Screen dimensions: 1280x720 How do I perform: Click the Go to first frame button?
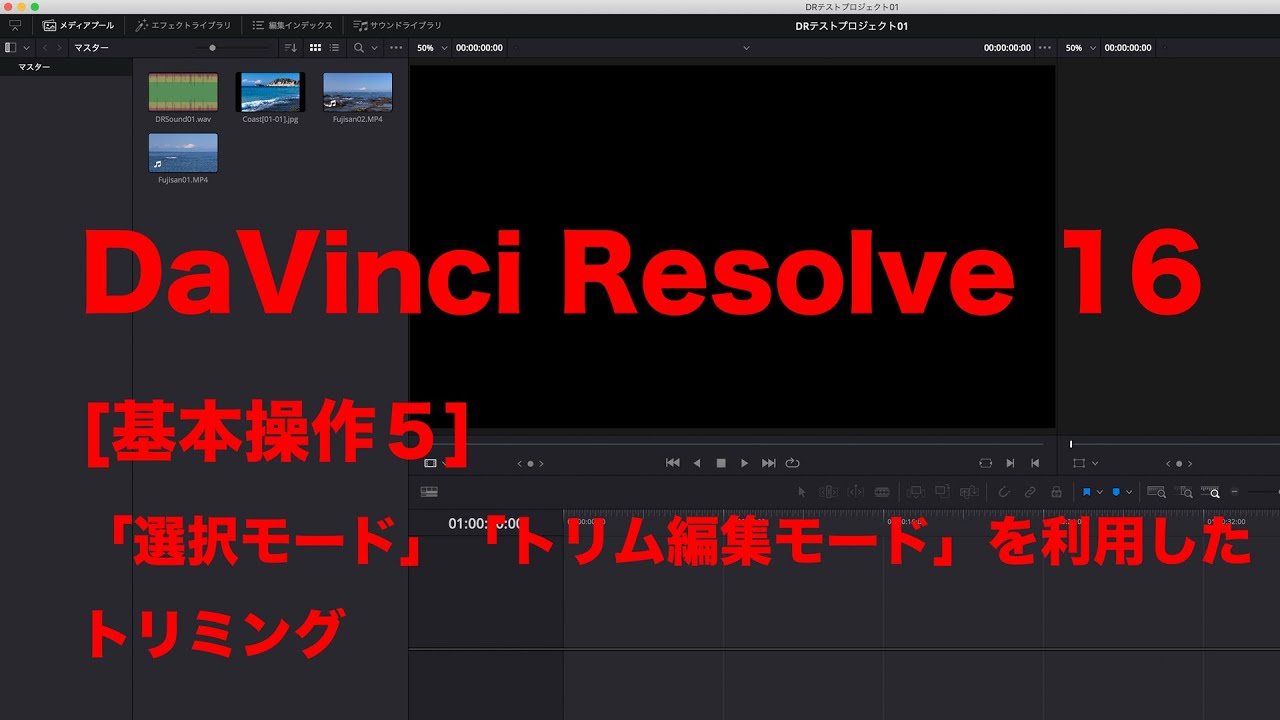pyautogui.click(x=673, y=463)
